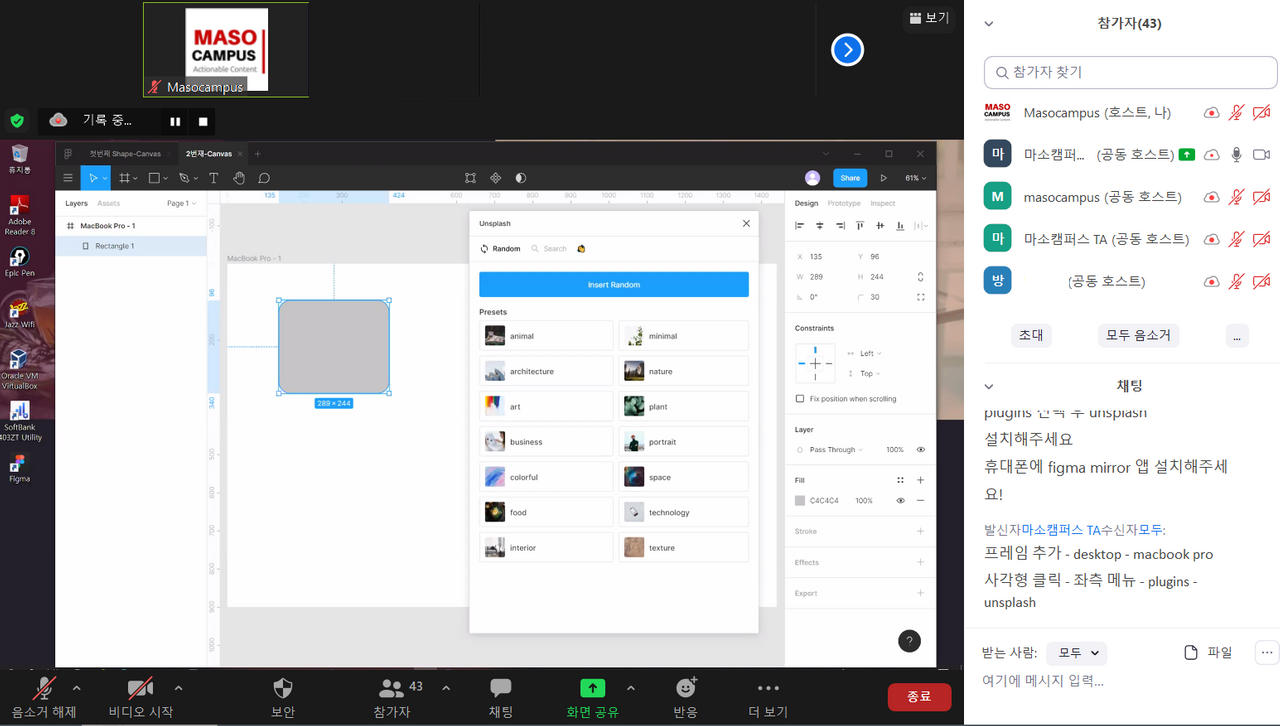The height and width of the screenshot is (726, 1280).
Task: Pause the Zoom recording
Action: (175, 122)
